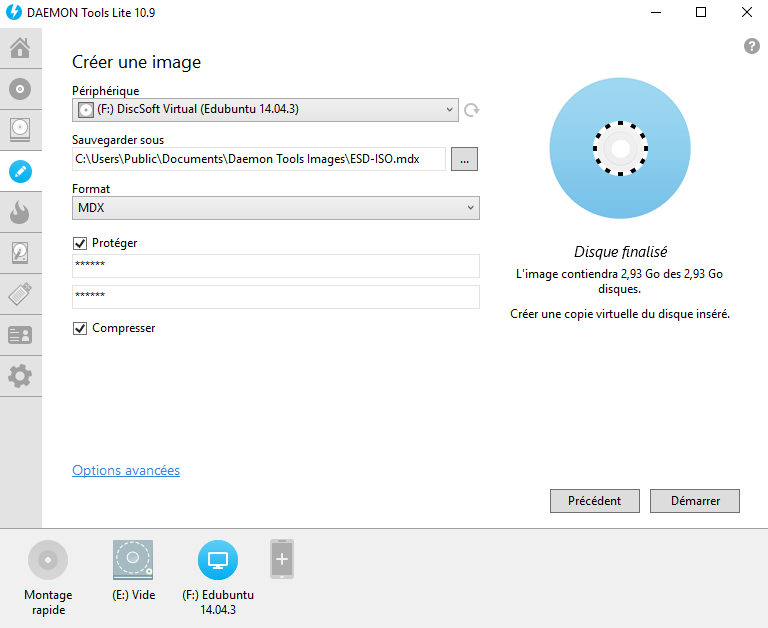
Task: Toggle the Compresser checkbox
Action: click(x=80, y=328)
